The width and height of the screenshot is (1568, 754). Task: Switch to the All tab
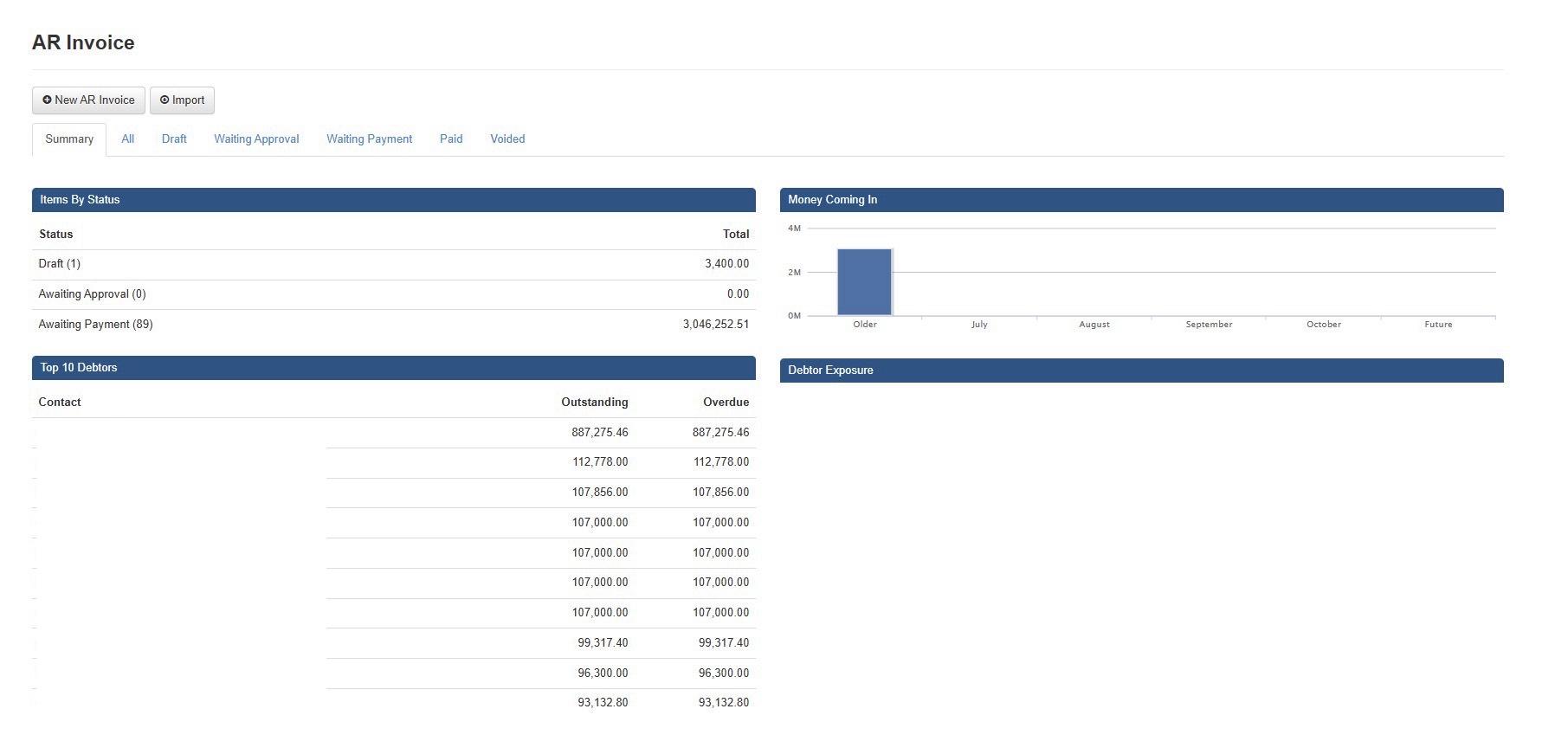[127, 139]
